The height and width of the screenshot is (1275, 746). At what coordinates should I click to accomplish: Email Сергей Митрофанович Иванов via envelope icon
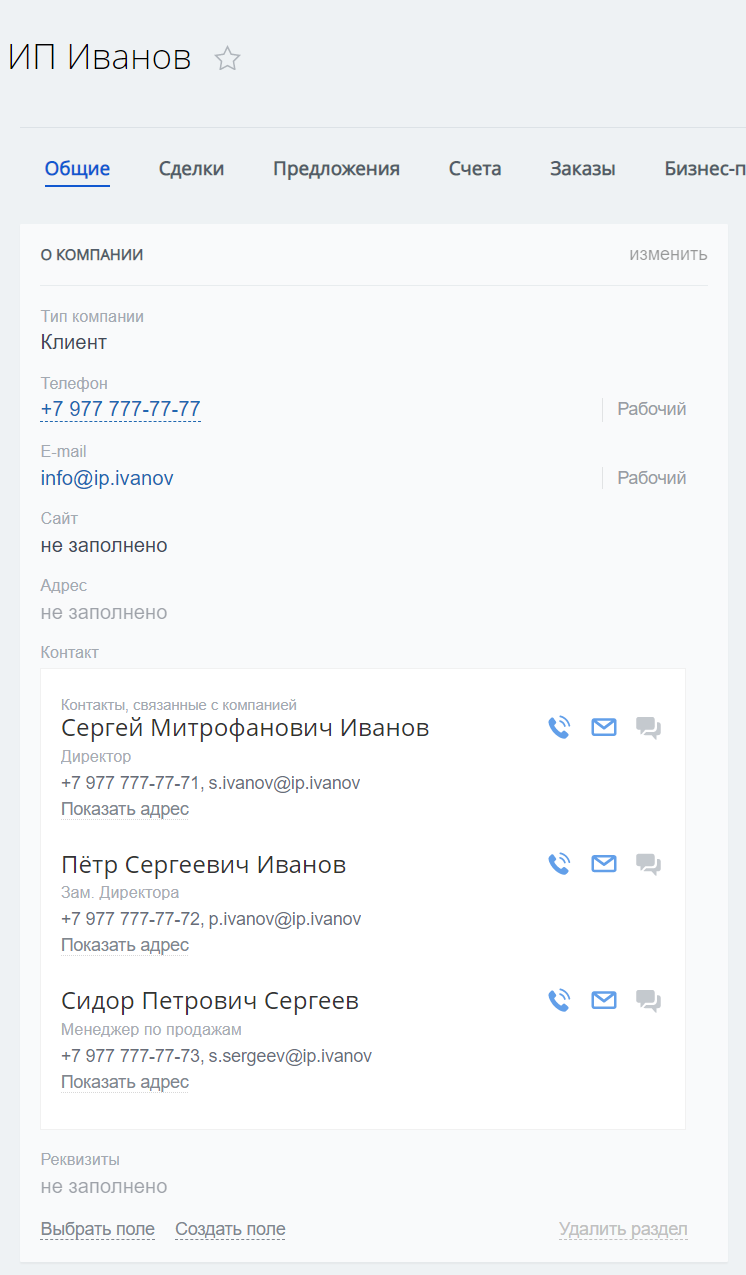coord(604,728)
